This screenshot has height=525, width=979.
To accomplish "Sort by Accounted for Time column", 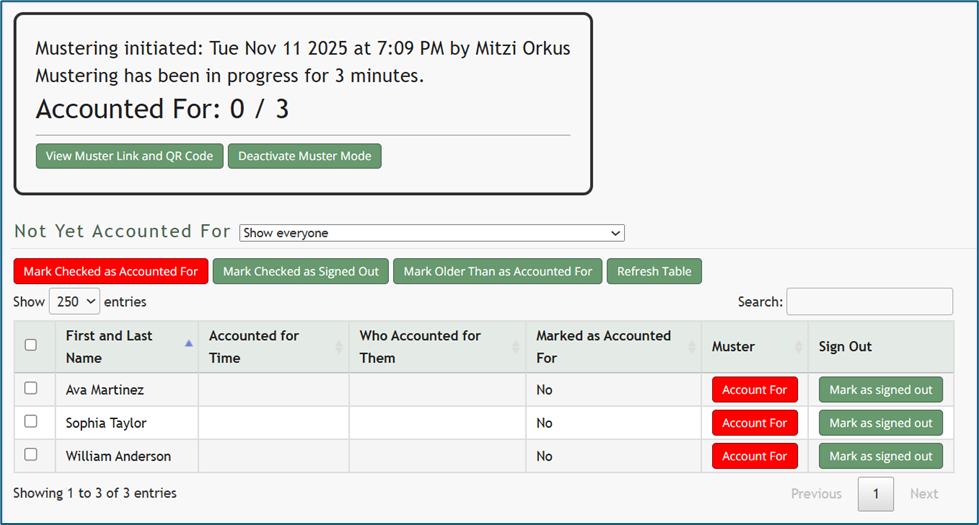I will 254,346.
